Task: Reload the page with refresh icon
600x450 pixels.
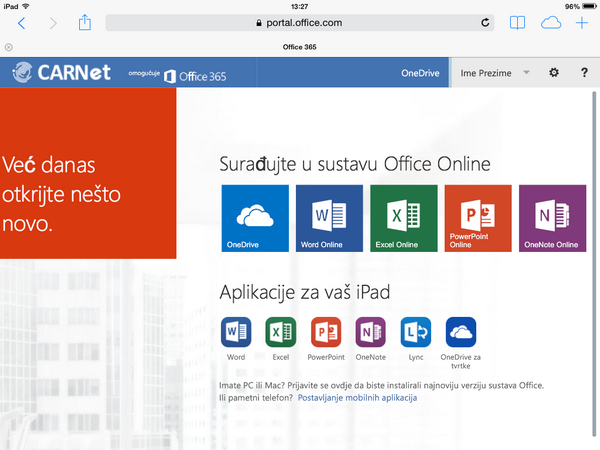Action: coord(485,23)
